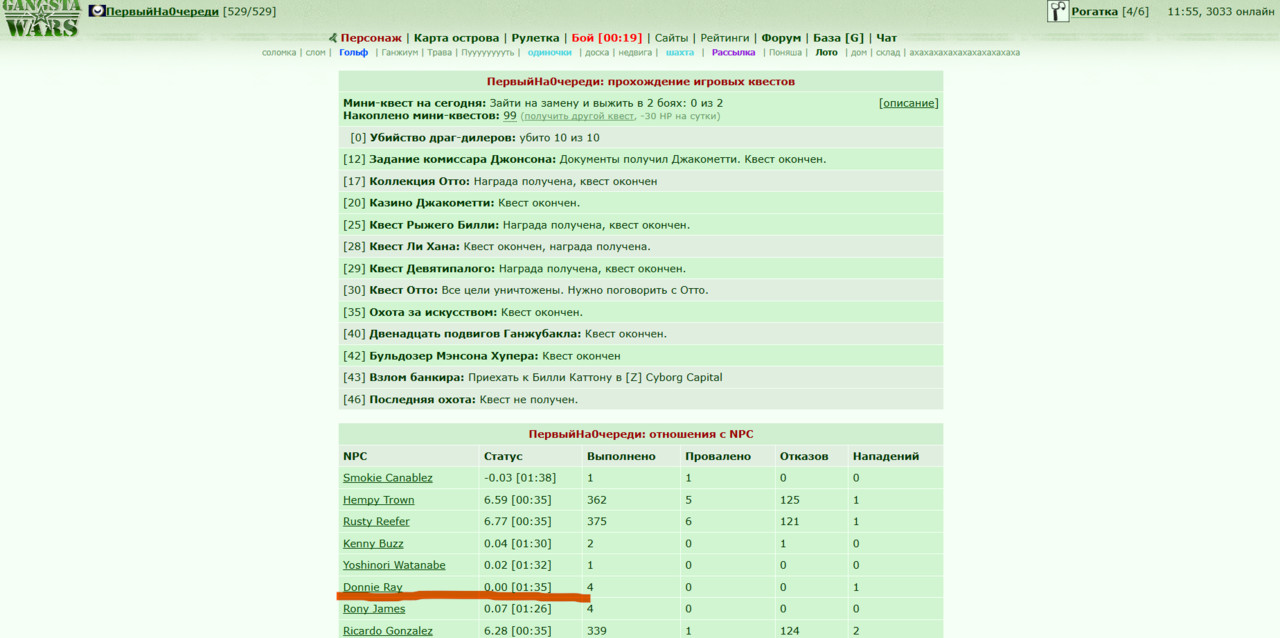The height and width of the screenshot is (638, 1280).
Task: Click the склад bookmark link
Action: [x=888, y=52]
